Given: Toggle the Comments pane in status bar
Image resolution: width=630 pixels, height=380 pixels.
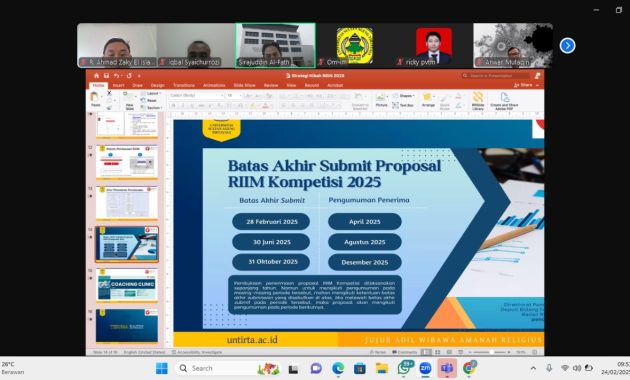Looking at the screenshot, I should [x=405, y=352].
